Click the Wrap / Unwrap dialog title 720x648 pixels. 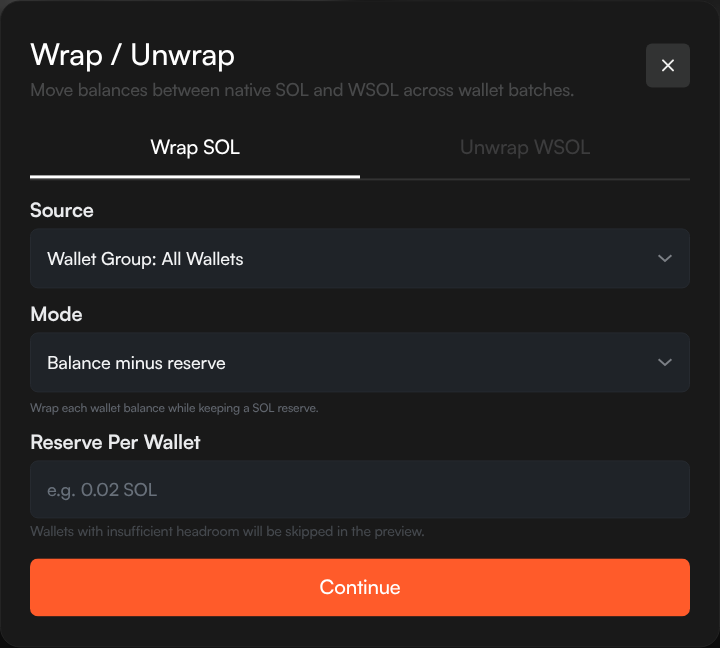point(132,54)
